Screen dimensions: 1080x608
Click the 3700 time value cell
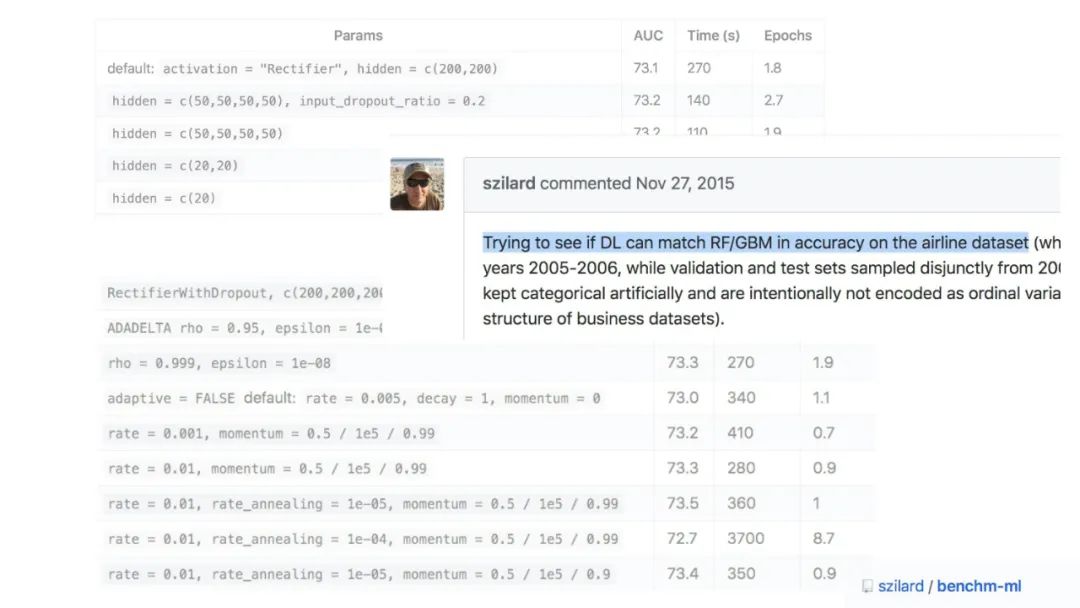tap(745, 538)
